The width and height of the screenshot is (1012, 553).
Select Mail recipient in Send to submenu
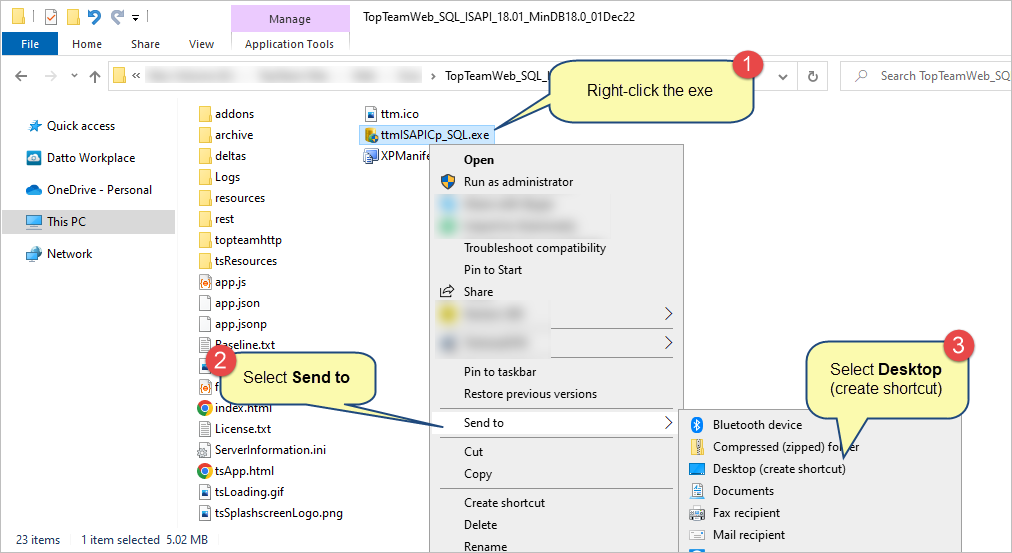click(x=749, y=535)
